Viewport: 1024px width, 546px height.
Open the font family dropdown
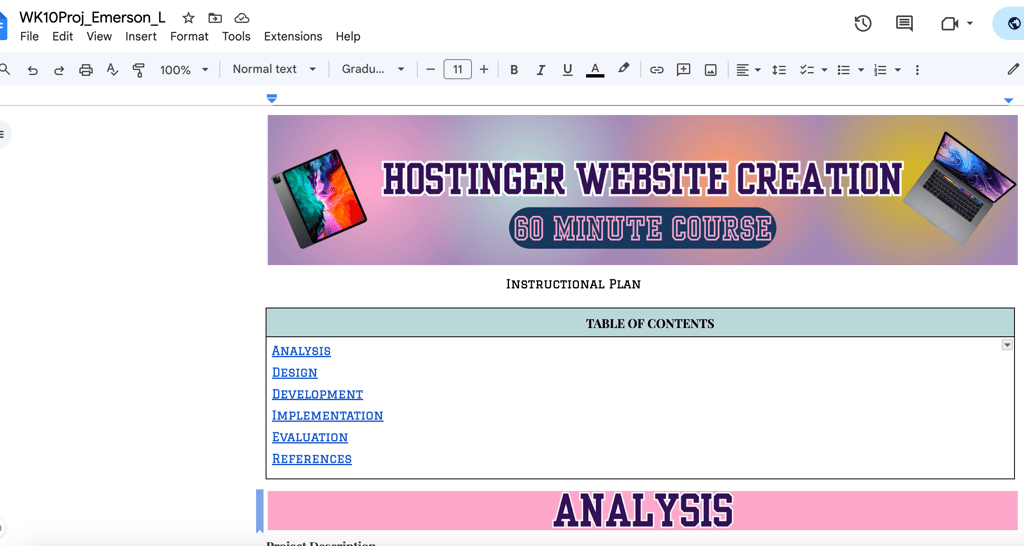(373, 69)
